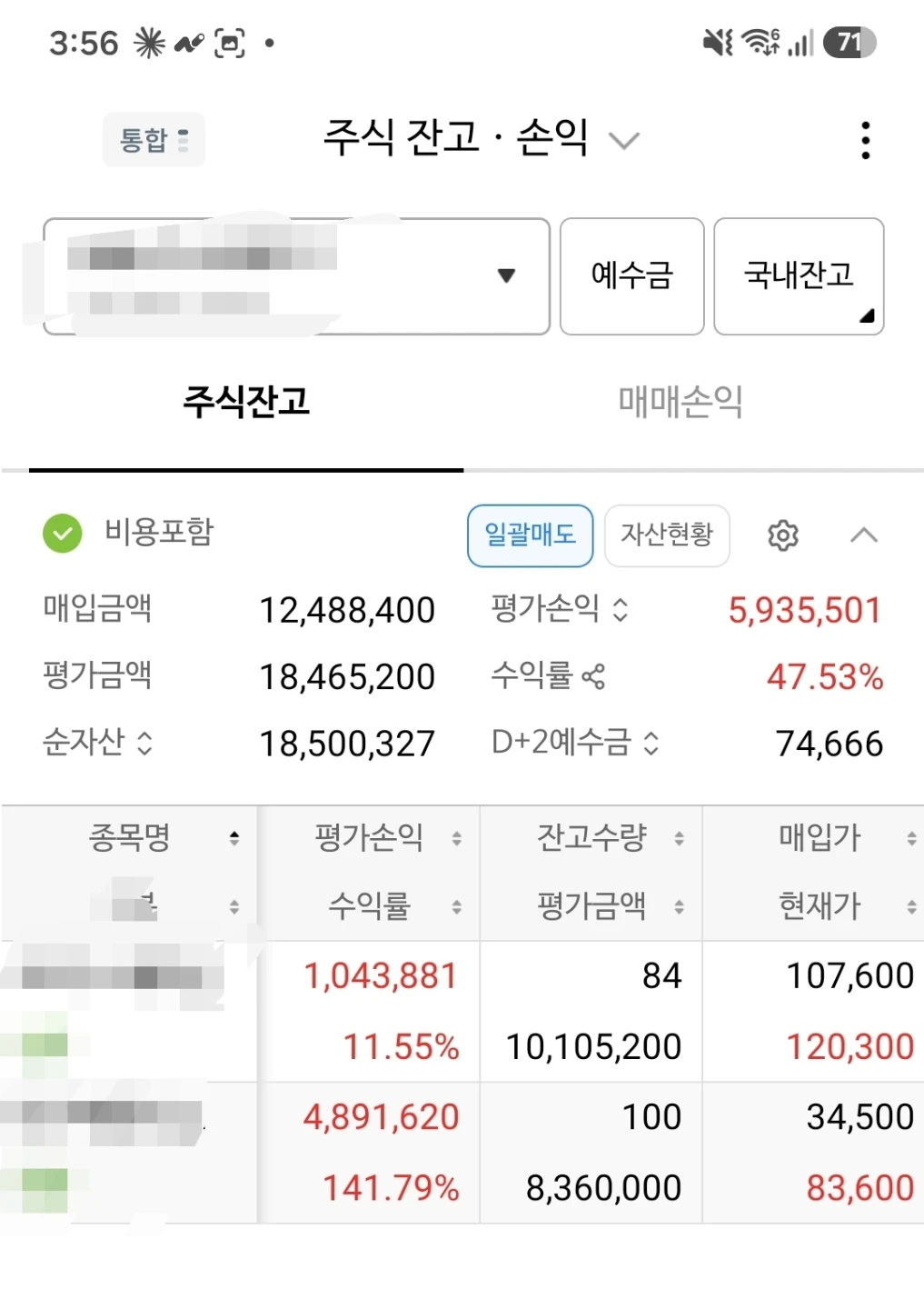Toggle the 평가손익 summary field switcher

pyautogui.click(x=621, y=609)
